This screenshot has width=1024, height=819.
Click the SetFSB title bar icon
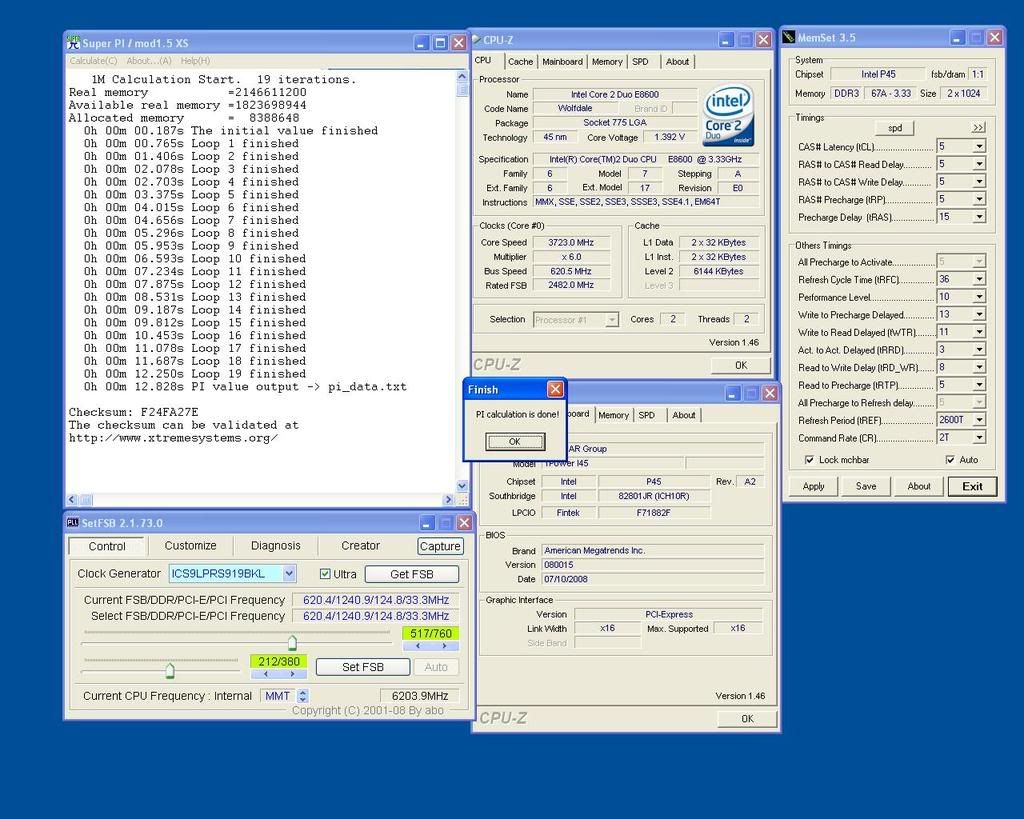[72, 522]
